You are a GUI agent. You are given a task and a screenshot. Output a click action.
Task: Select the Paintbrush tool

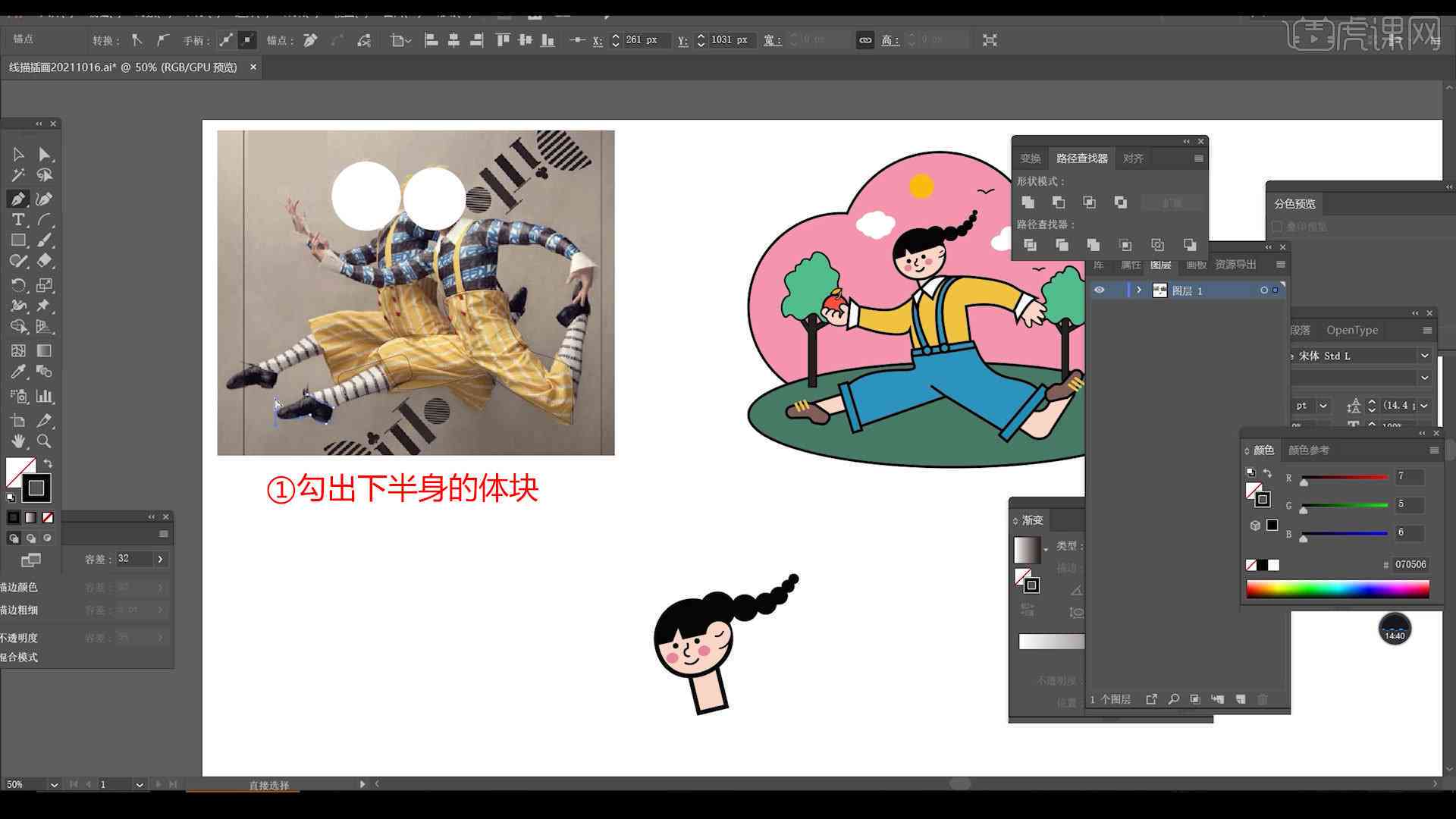point(45,240)
